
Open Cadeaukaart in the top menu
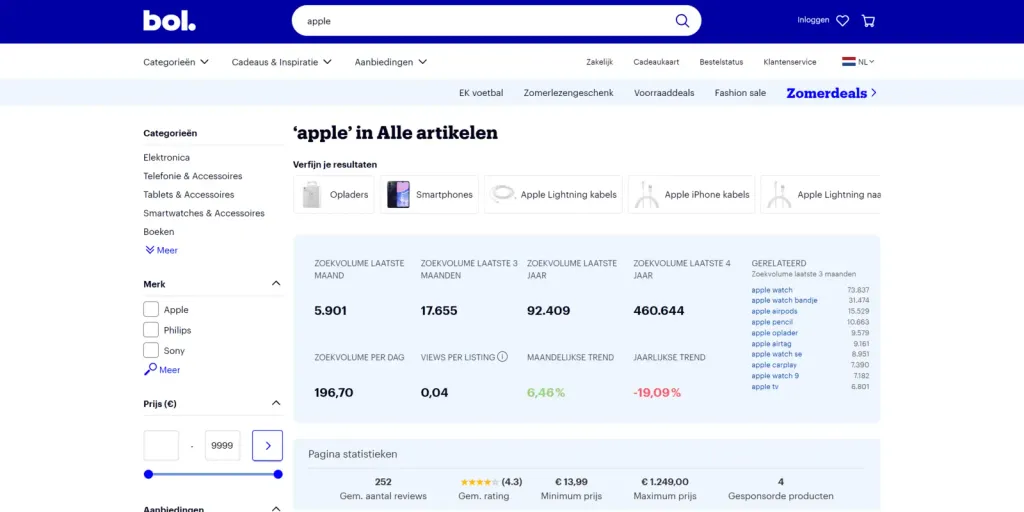click(656, 62)
